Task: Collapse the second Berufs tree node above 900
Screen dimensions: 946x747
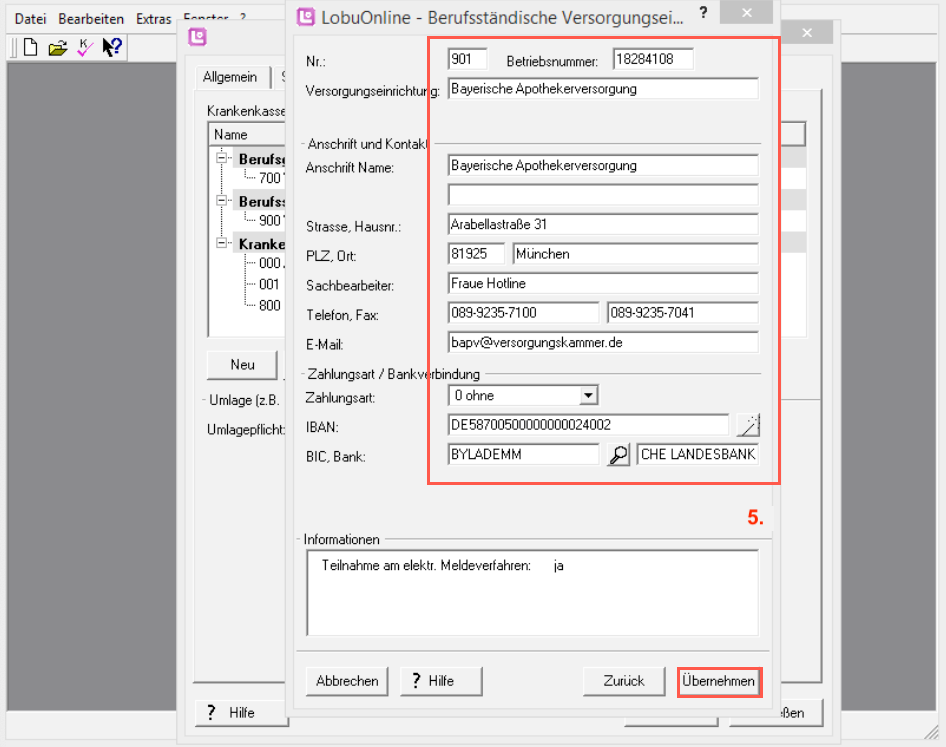Action: (221, 200)
